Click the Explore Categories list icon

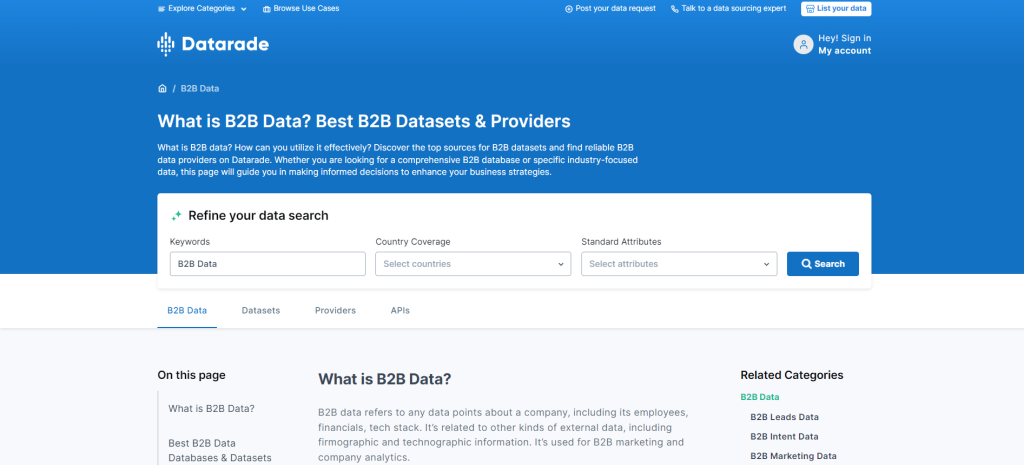point(161,9)
